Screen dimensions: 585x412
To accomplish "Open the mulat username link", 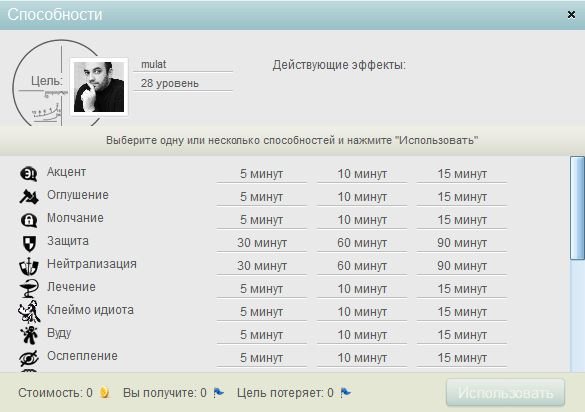I will [x=153, y=64].
